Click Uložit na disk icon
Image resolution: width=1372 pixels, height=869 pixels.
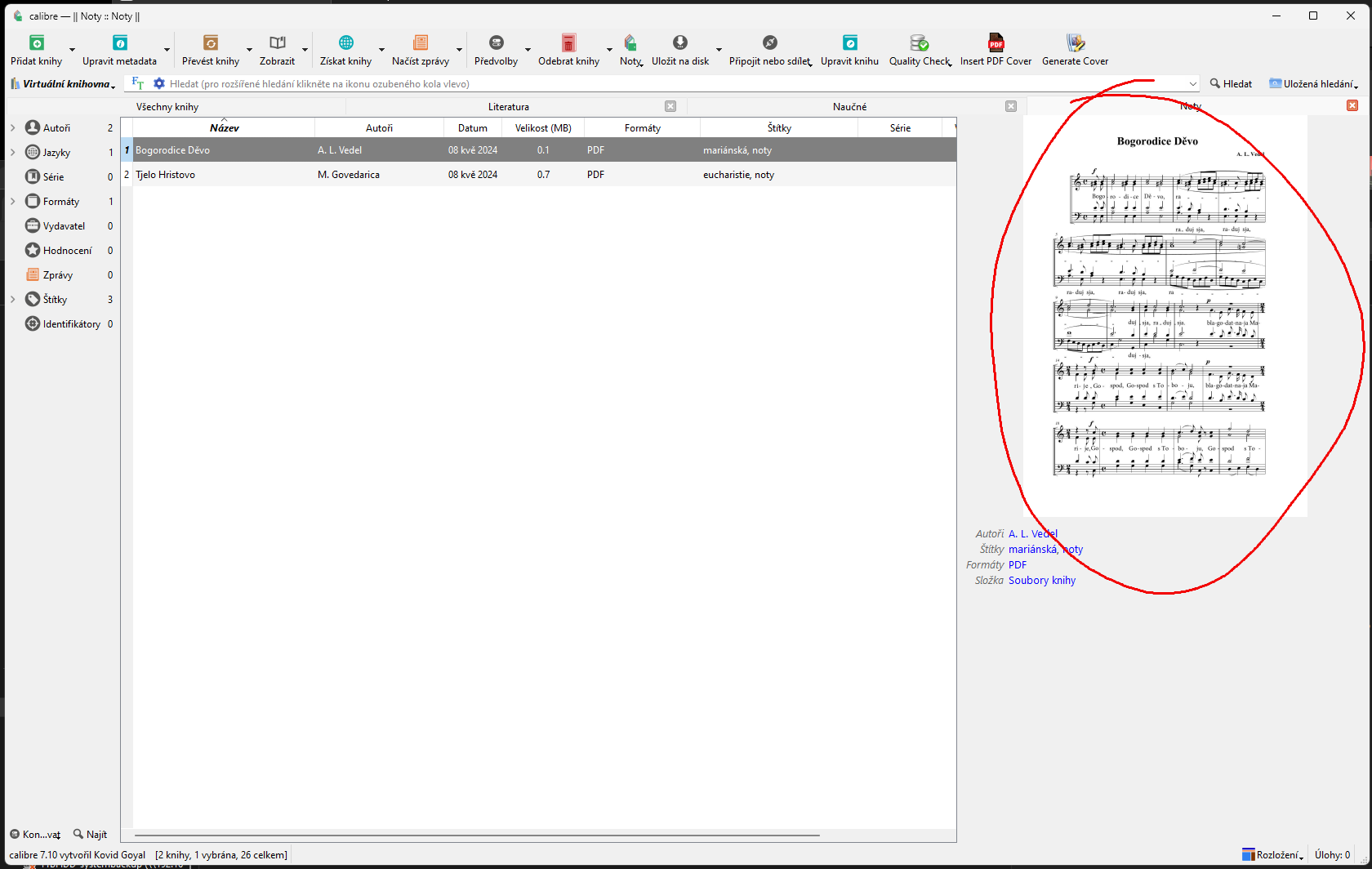point(680,42)
